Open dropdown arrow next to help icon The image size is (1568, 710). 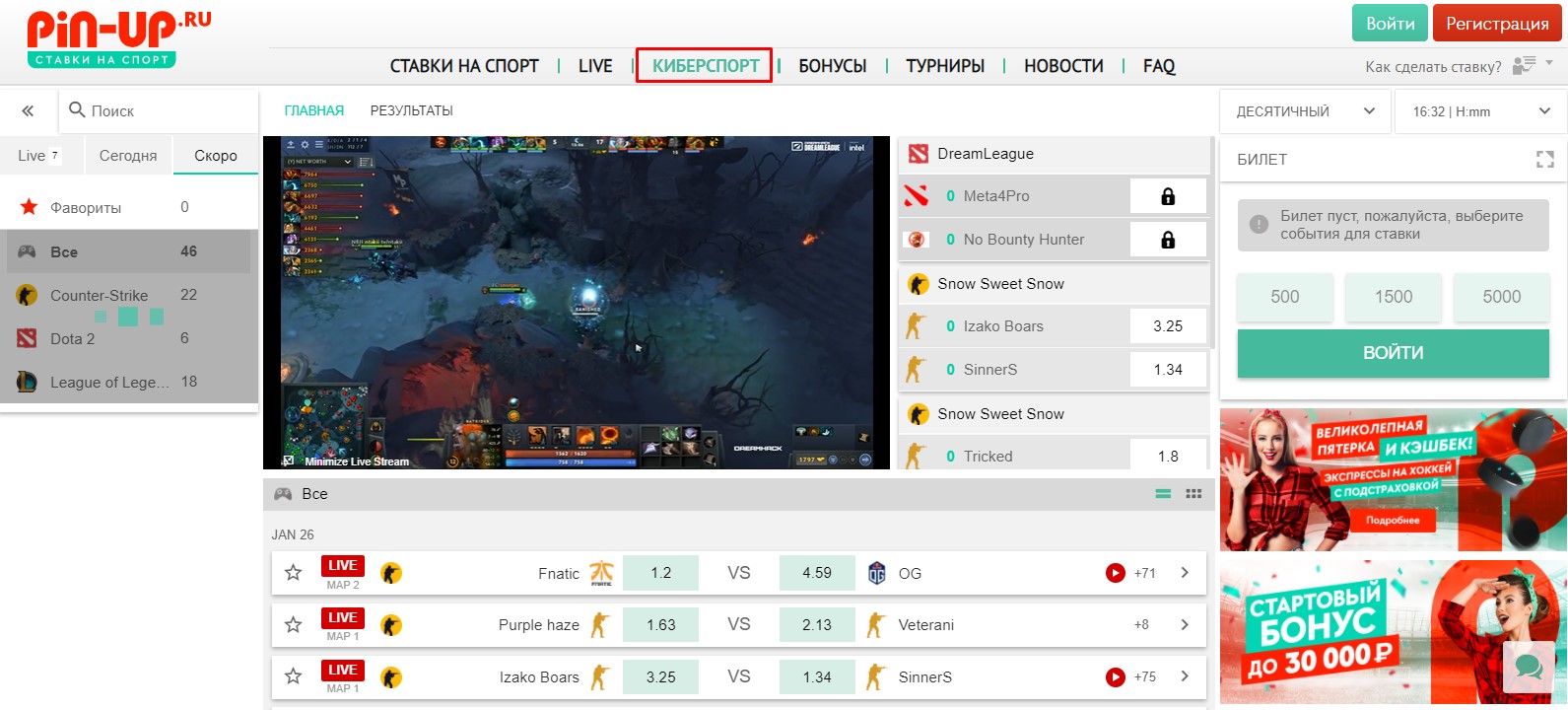(1549, 62)
